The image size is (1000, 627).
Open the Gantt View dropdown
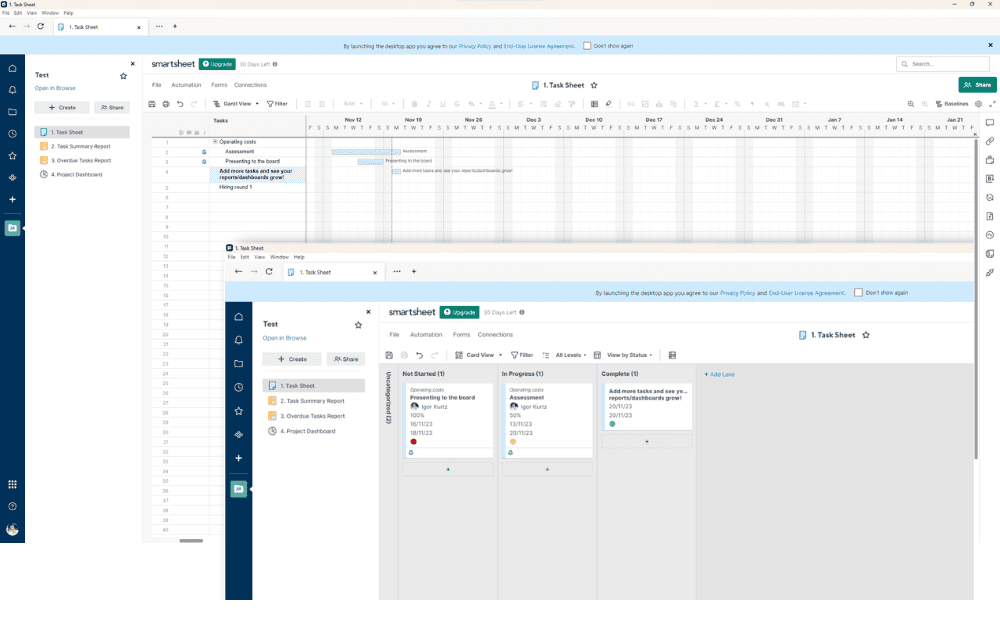[236, 104]
